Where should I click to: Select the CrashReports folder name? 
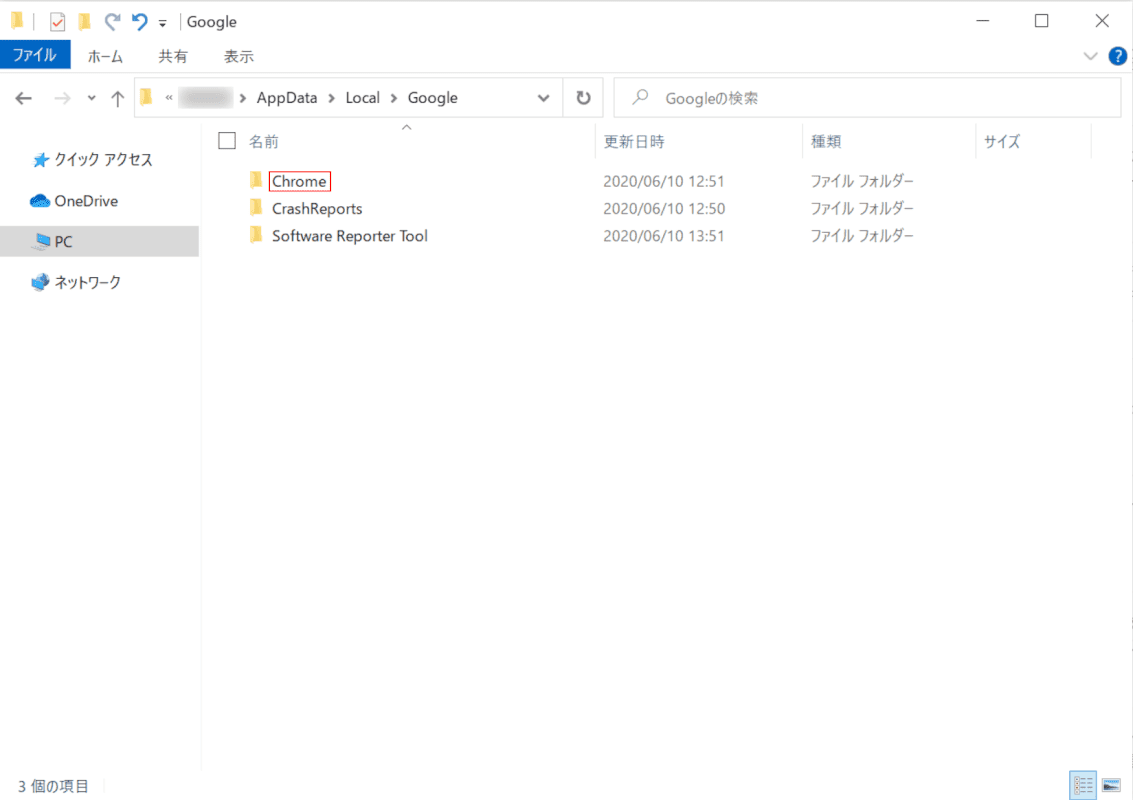[317, 209]
